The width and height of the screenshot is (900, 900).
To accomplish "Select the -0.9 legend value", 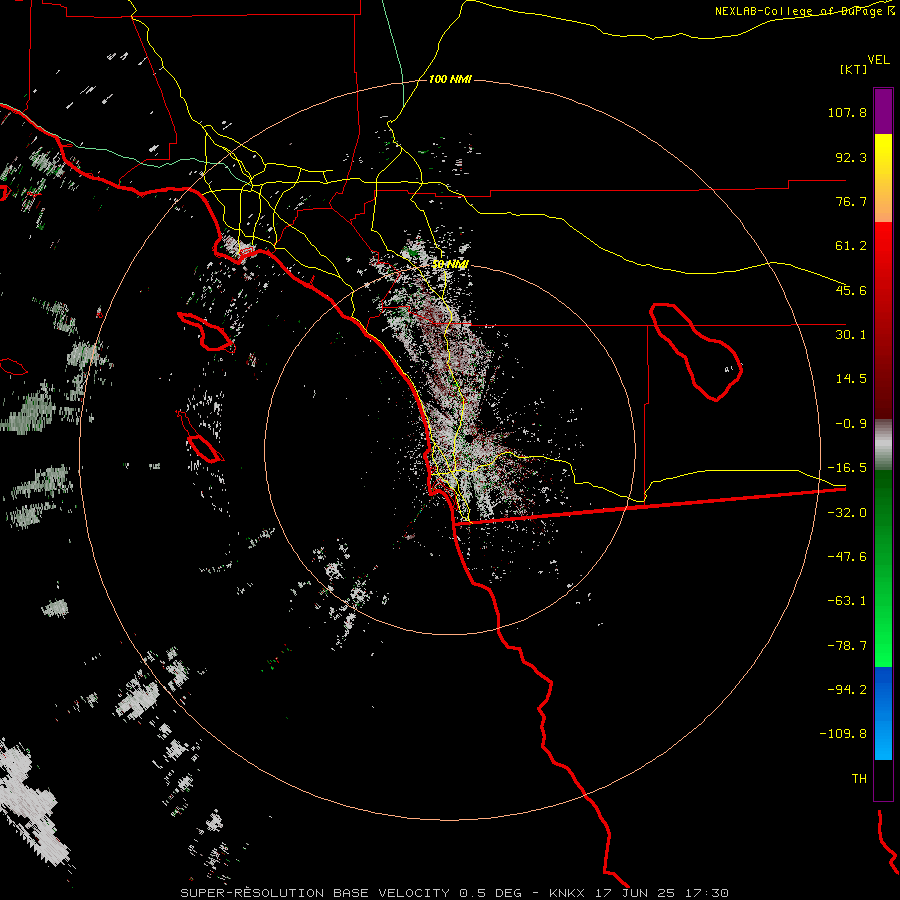I will pyautogui.click(x=851, y=424).
